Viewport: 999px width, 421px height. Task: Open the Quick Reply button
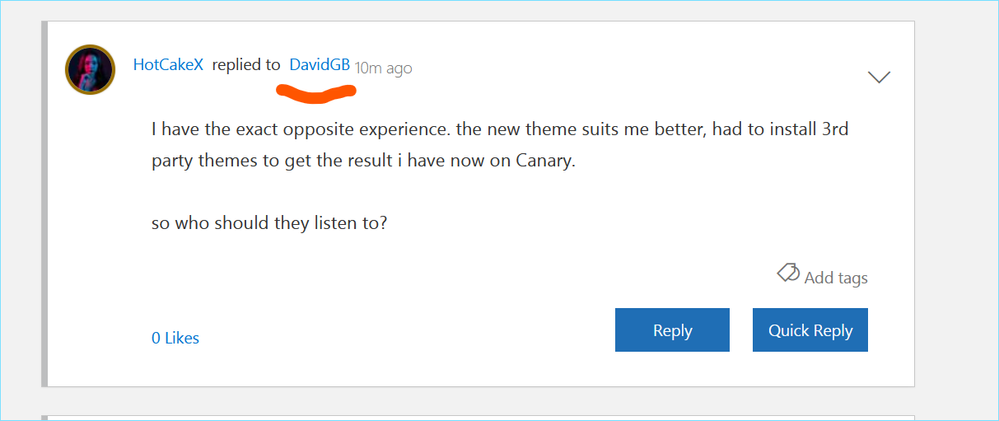pos(810,330)
